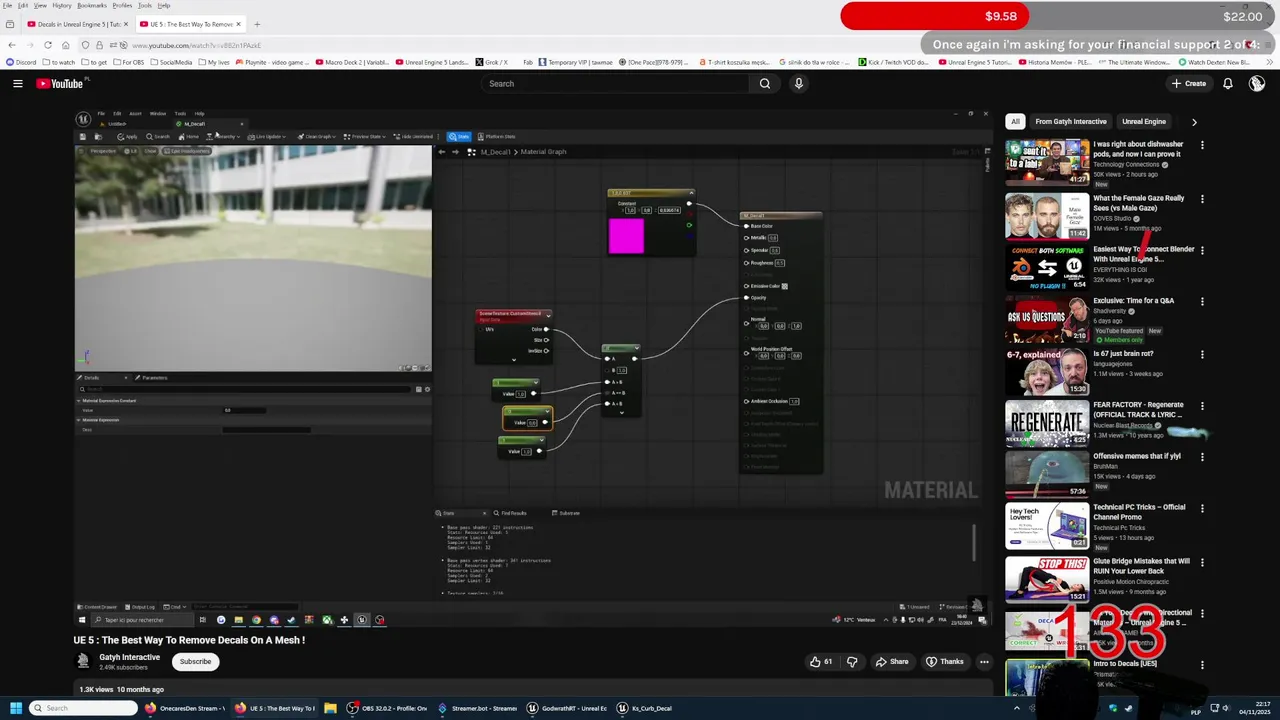1280x720 pixels.
Task: Open Firefox Tools menu
Action: (x=145, y=5)
